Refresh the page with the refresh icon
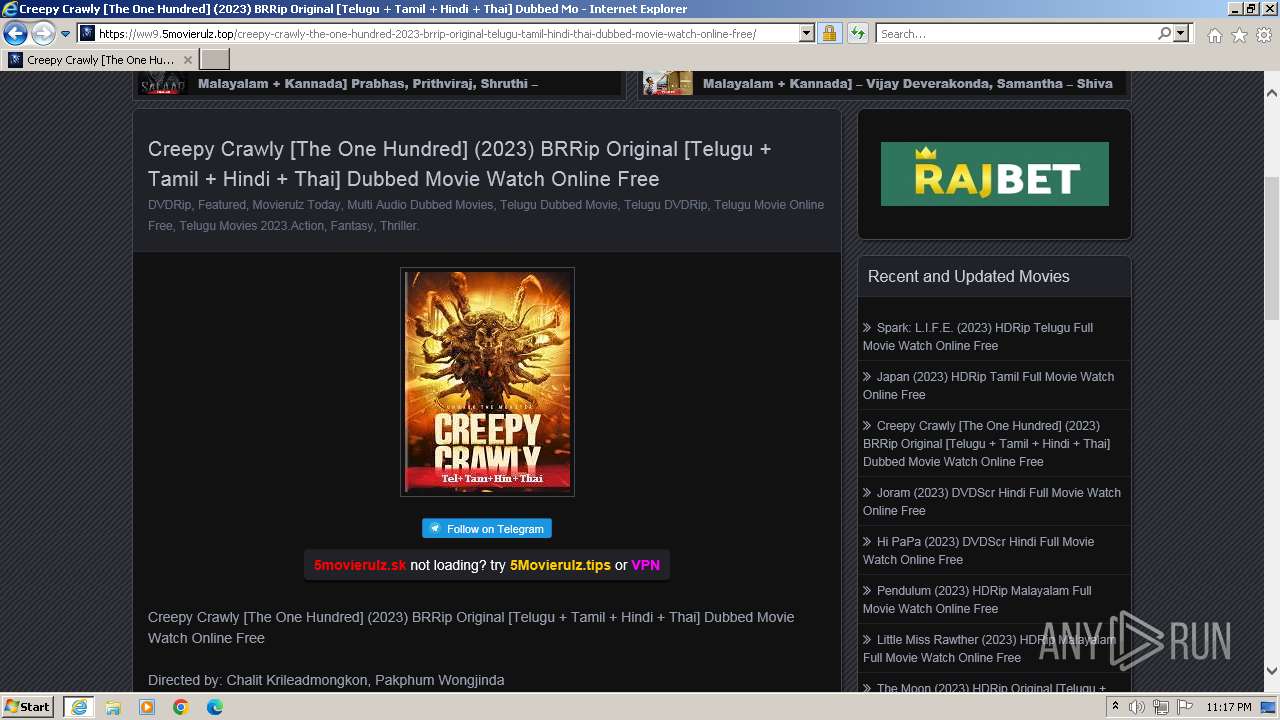Viewport: 1280px width, 720px height. click(857, 34)
